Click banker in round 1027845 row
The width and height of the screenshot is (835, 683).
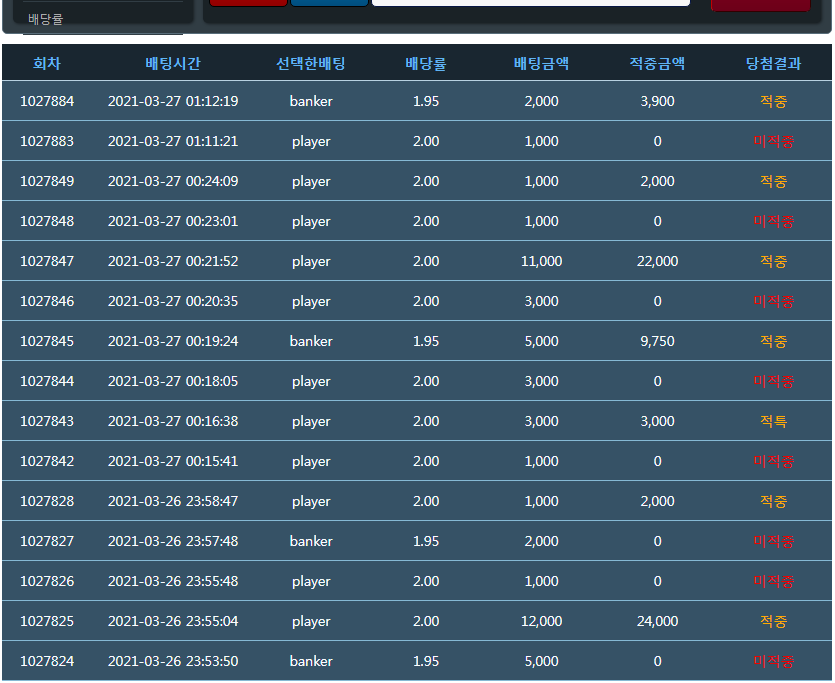[311, 341]
